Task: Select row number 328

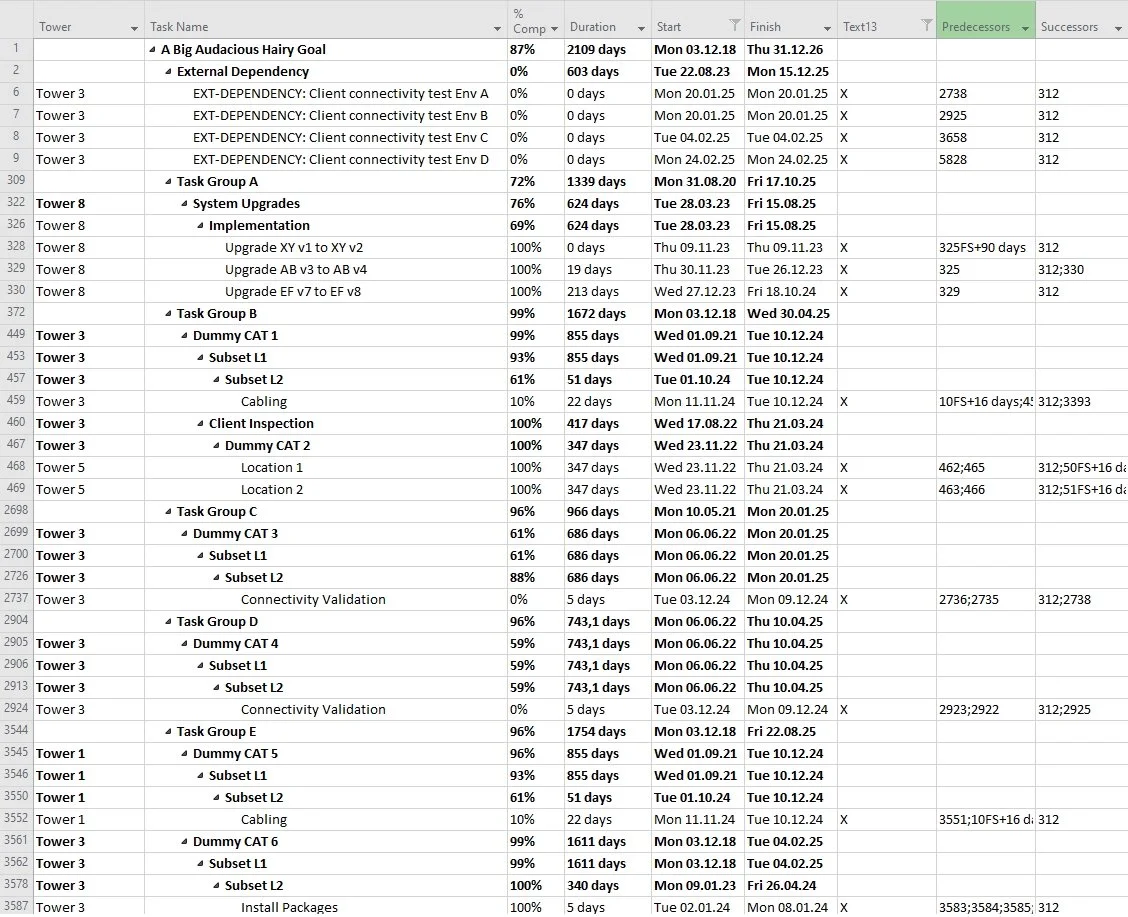Action: [16, 247]
